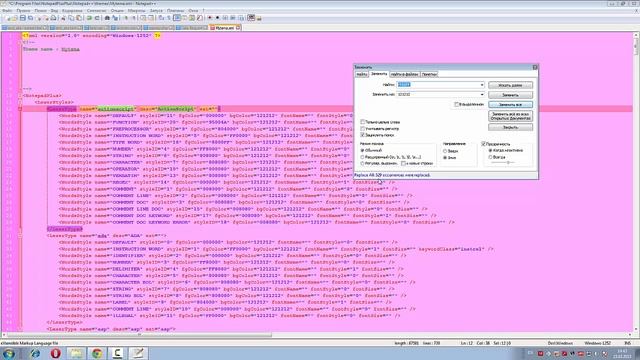This screenshot has width=640, height=360.
Task: Click the editor horizontal scrollbar
Action: tap(316, 335)
